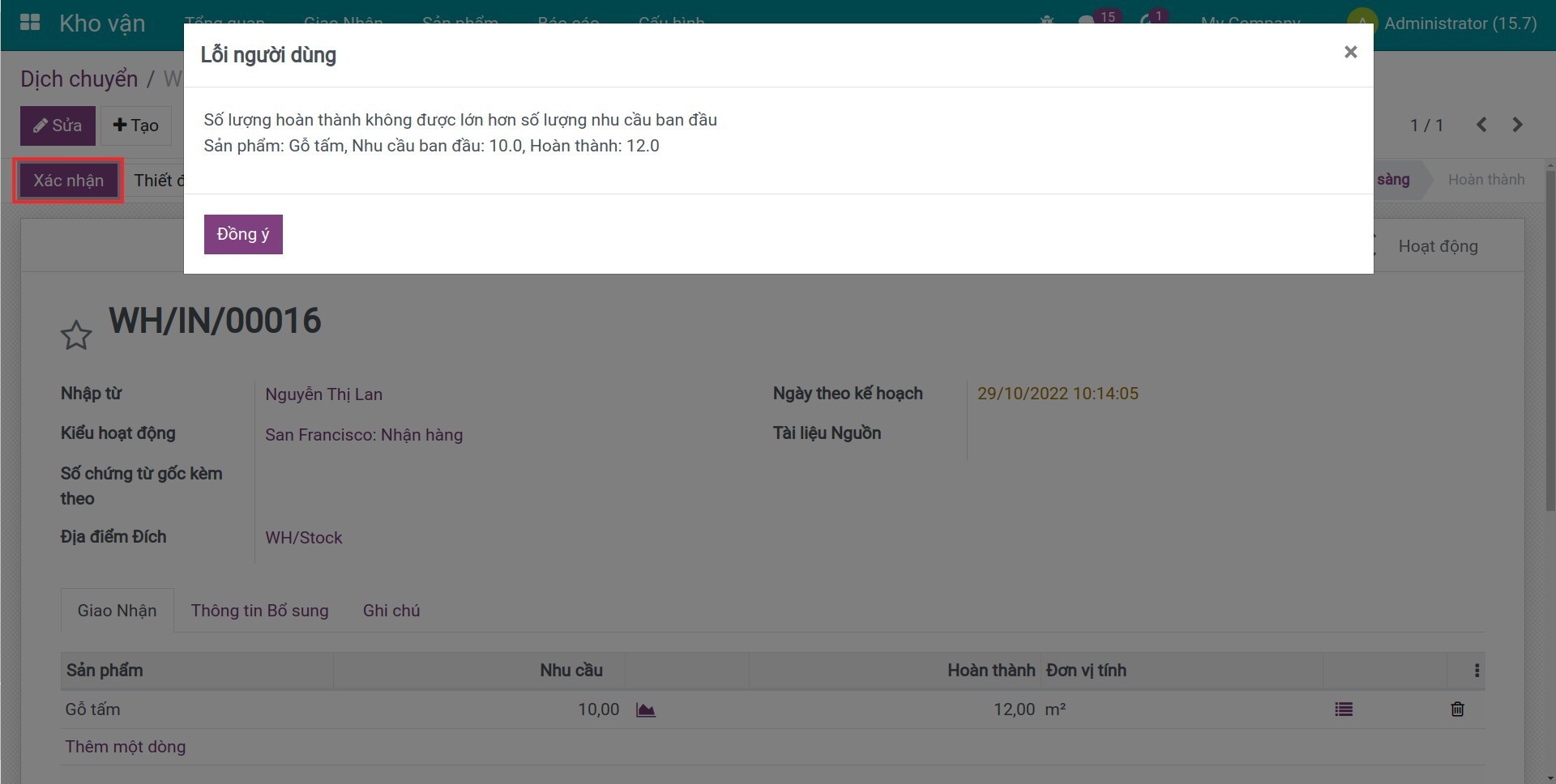The width and height of the screenshot is (1556, 784).
Task: Open detailed operations list icon
Action: coord(1343,709)
